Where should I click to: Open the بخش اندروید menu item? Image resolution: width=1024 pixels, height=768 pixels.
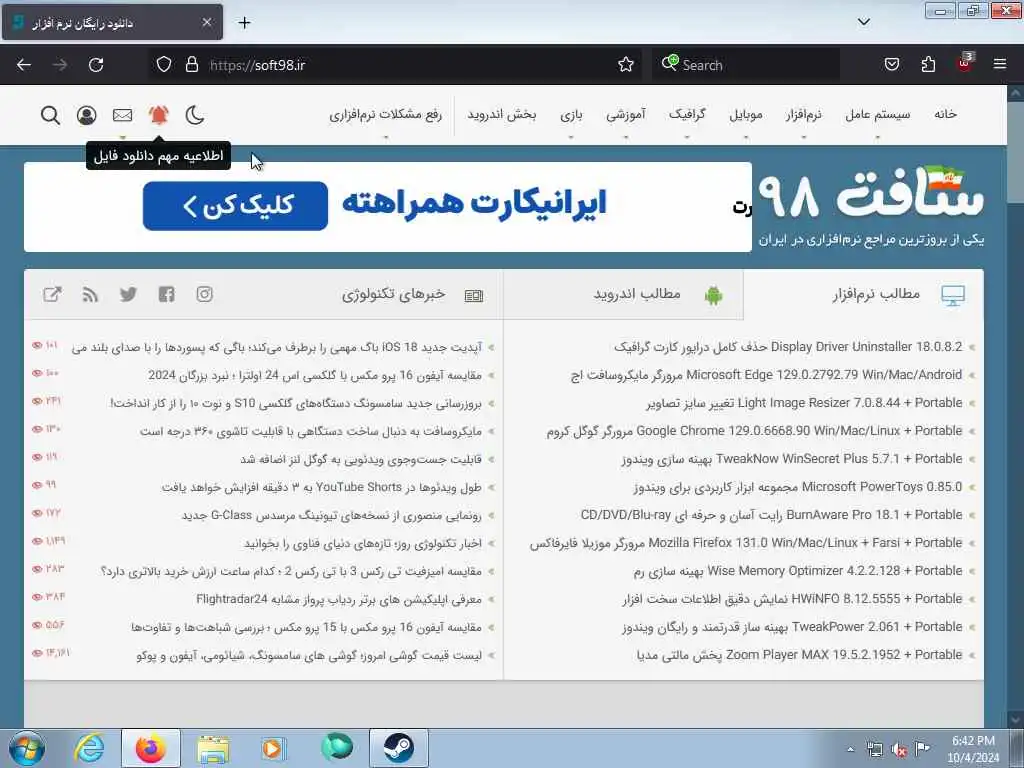pos(502,115)
